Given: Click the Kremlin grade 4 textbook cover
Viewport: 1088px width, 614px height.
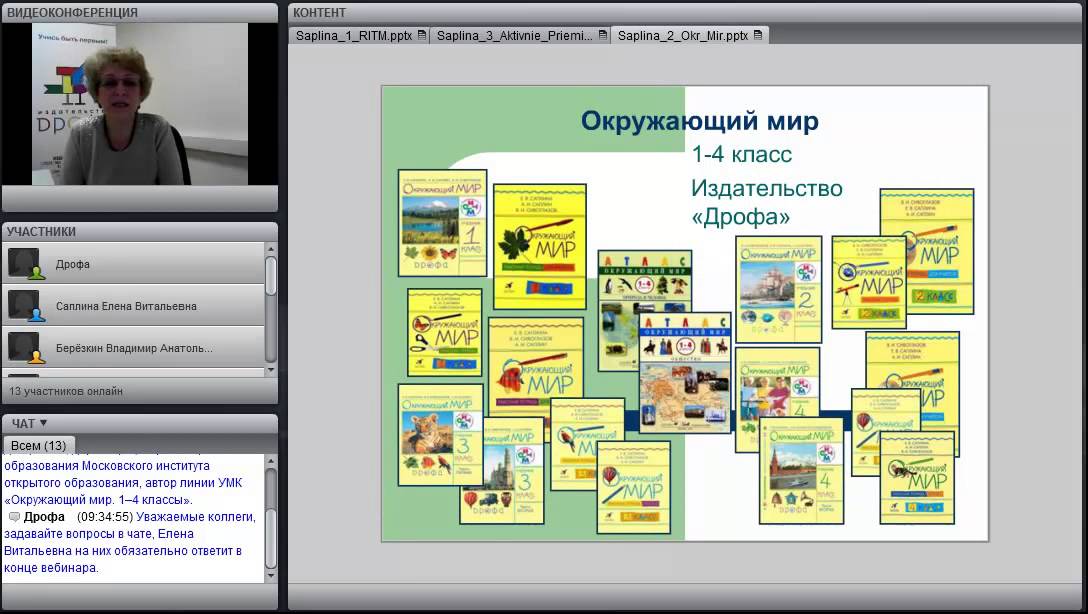Looking at the screenshot, I should [801, 471].
